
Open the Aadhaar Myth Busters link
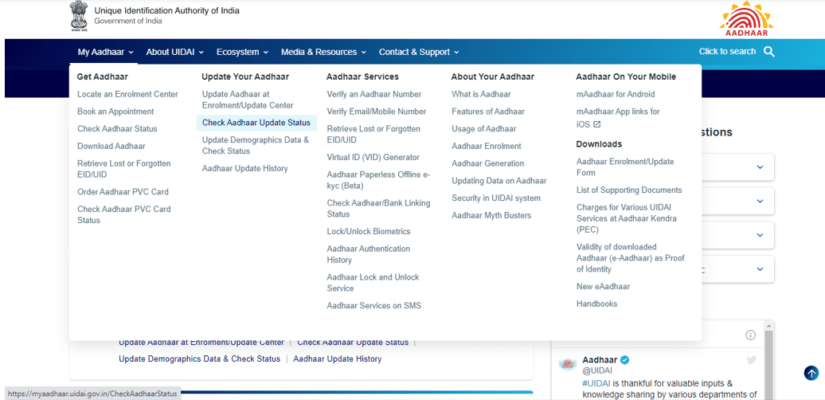(491, 215)
